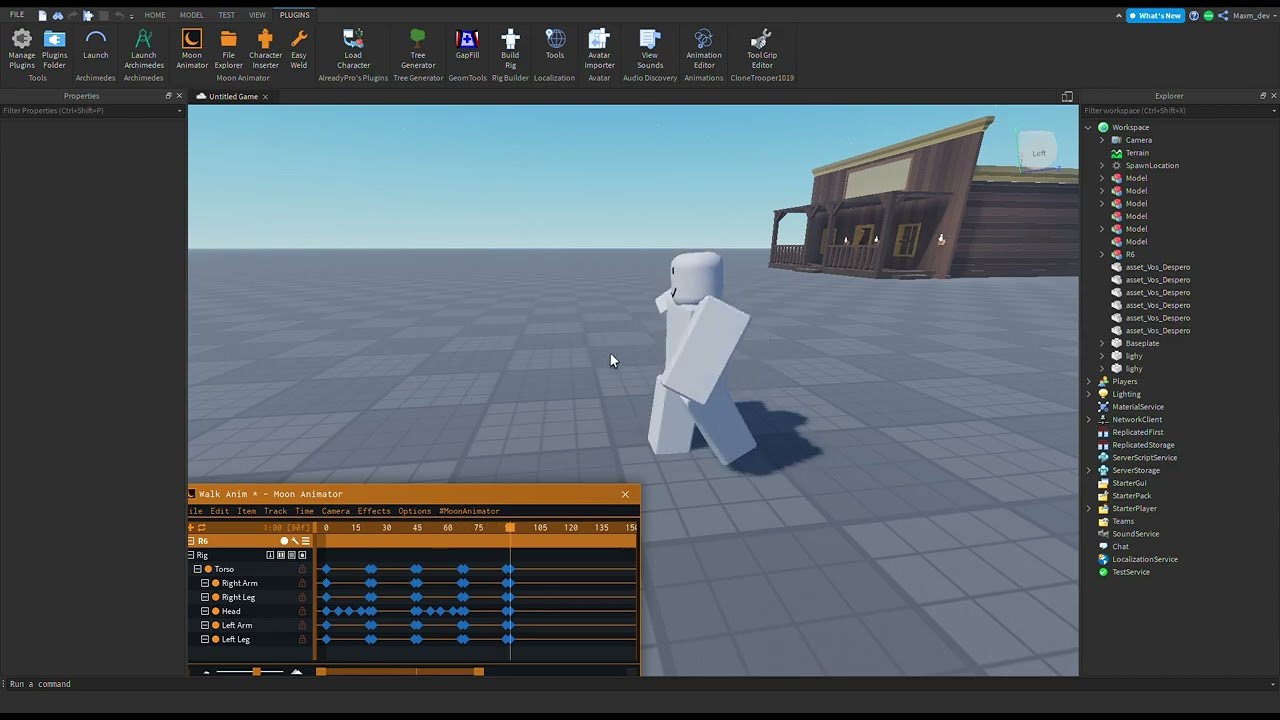Click the add item plus icon in Moon Animator
The image size is (1280, 720).
tap(191, 527)
